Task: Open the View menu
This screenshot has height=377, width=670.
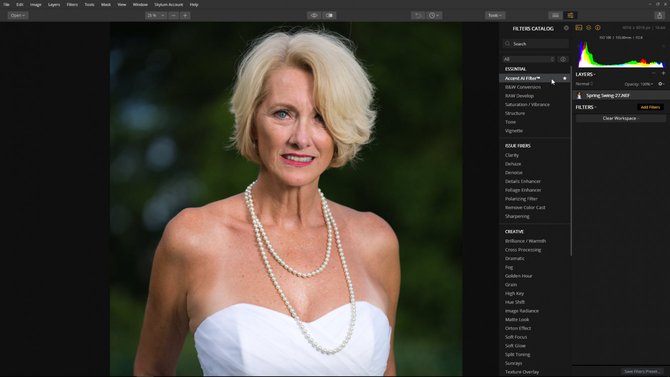Action: [x=122, y=5]
